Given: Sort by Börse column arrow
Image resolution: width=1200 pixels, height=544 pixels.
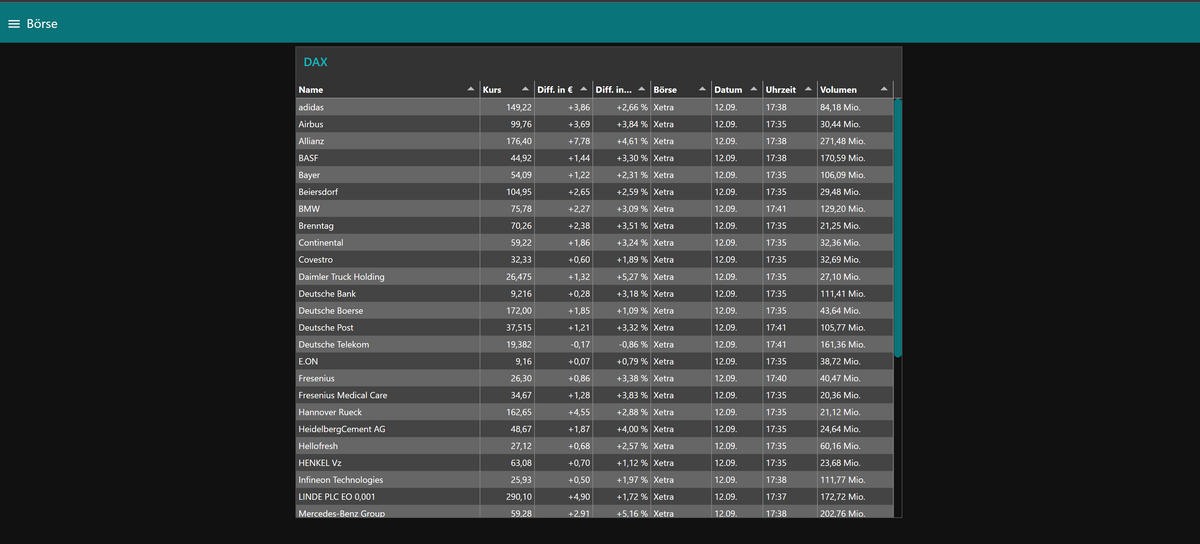Looking at the screenshot, I should 703,90.
